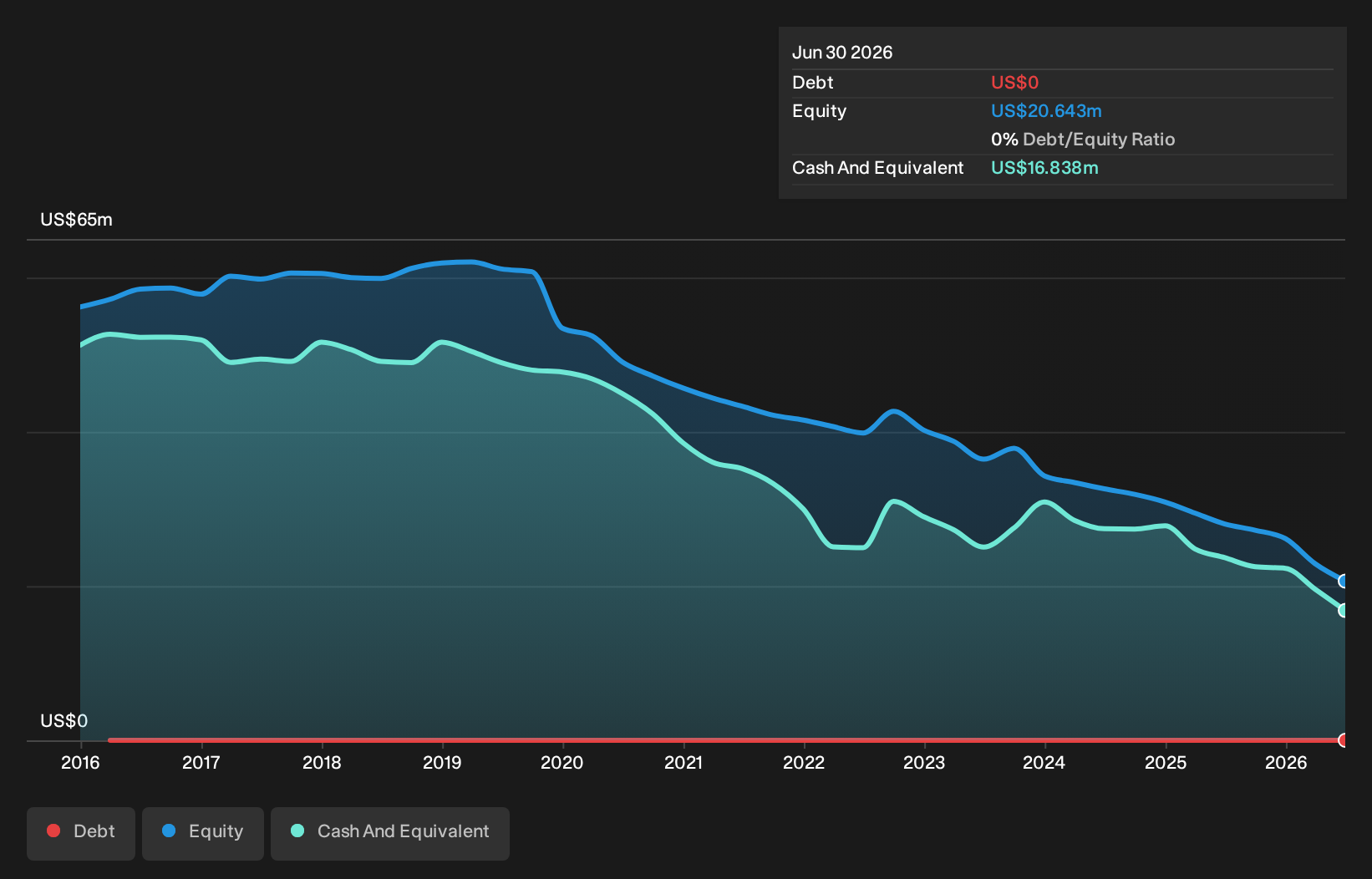Toggle the Debt series in the legend
The width and height of the screenshot is (1372, 879).
pyautogui.click(x=81, y=832)
